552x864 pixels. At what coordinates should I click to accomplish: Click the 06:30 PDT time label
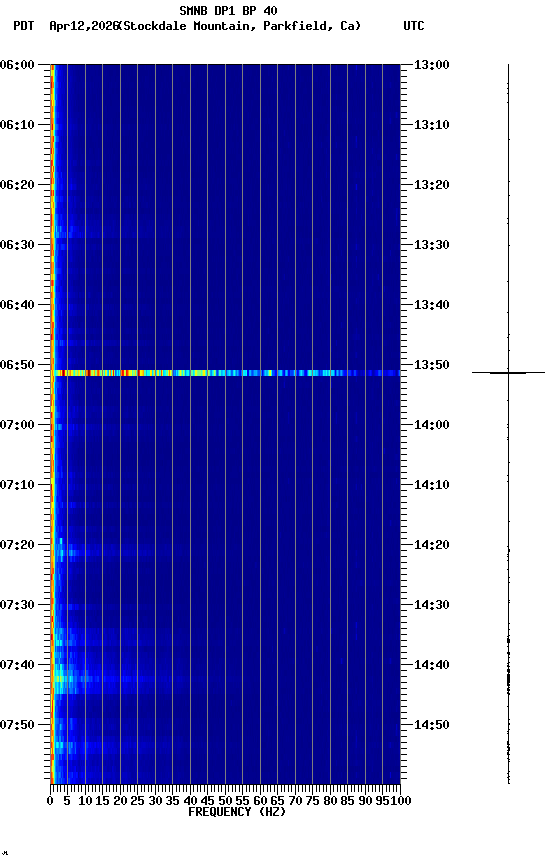tap(17, 245)
